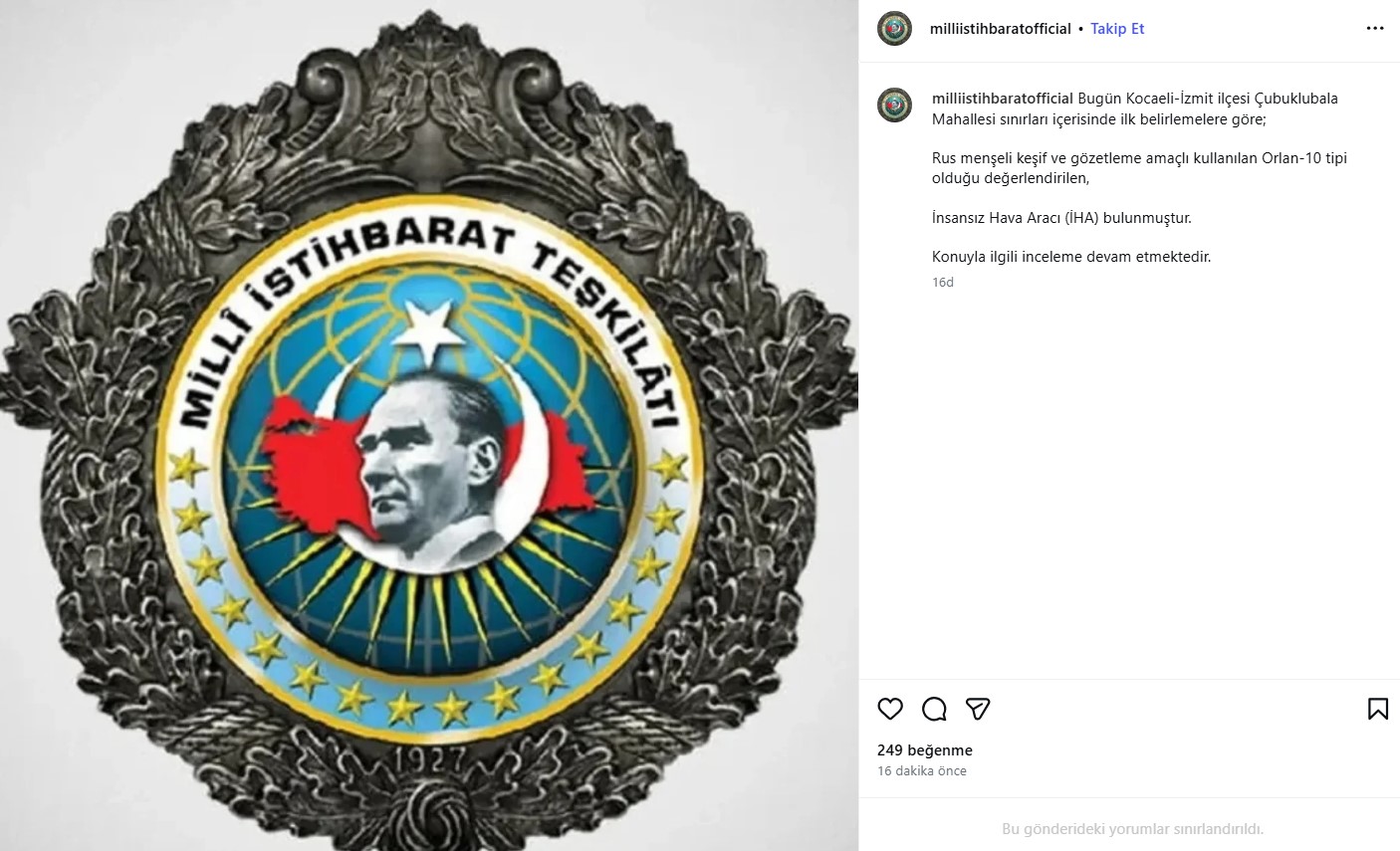
Task: Like the post with the heart icon
Action: click(x=890, y=709)
